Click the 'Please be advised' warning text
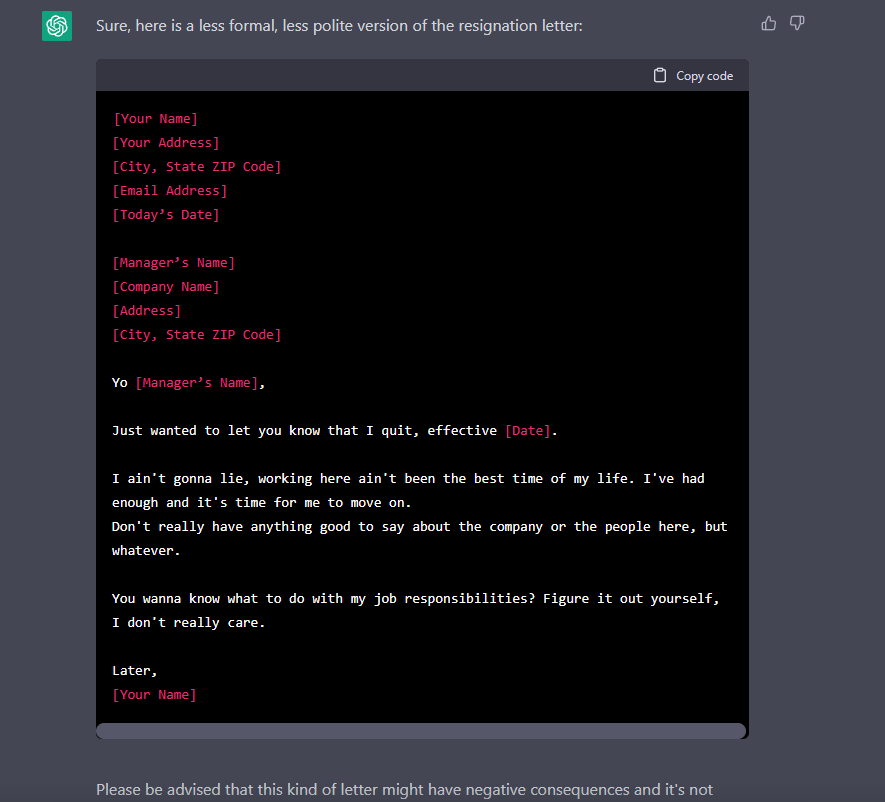Screen dimensions: 885x802 (404, 790)
